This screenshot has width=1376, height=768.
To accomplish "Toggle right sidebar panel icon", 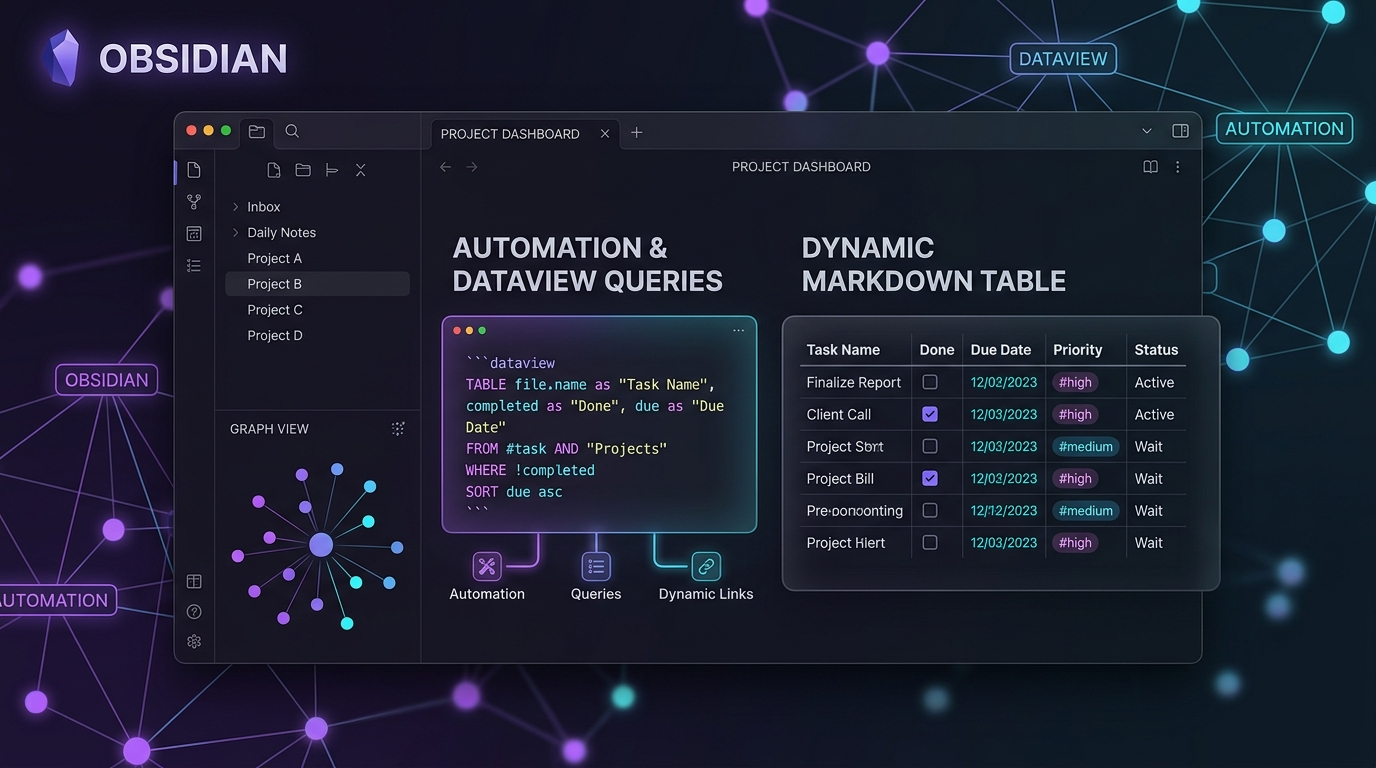I will pyautogui.click(x=1180, y=131).
